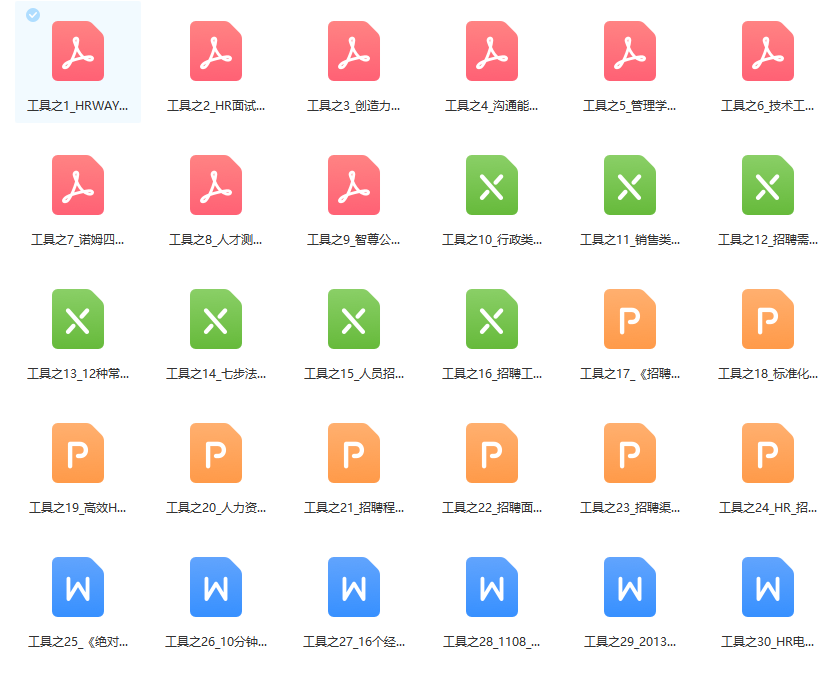Image resolution: width=826 pixels, height=675 pixels.
Task: Click file name 工具之11_销售类...
Action: [630, 240]
